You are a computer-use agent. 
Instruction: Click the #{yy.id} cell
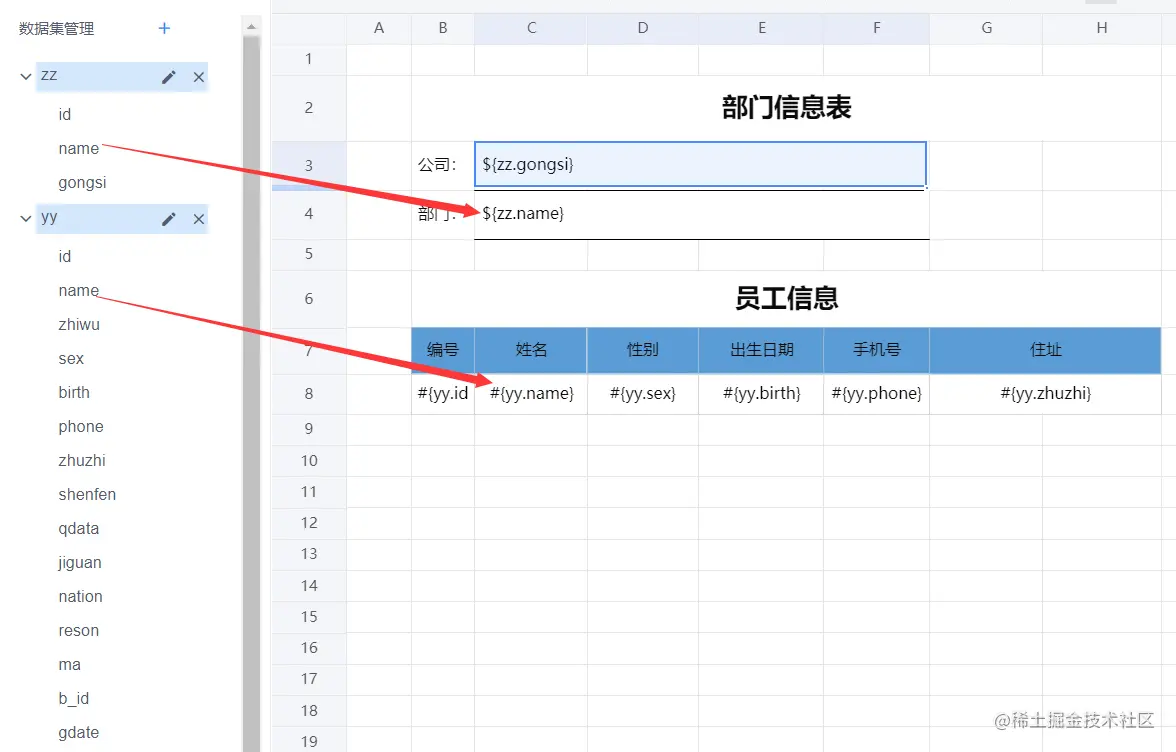pyautogui.click(x=442, y=394)
